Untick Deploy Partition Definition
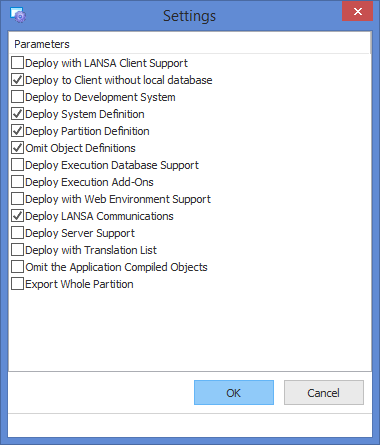The width and height of the screenshot is (380, 445). [17, 131]
